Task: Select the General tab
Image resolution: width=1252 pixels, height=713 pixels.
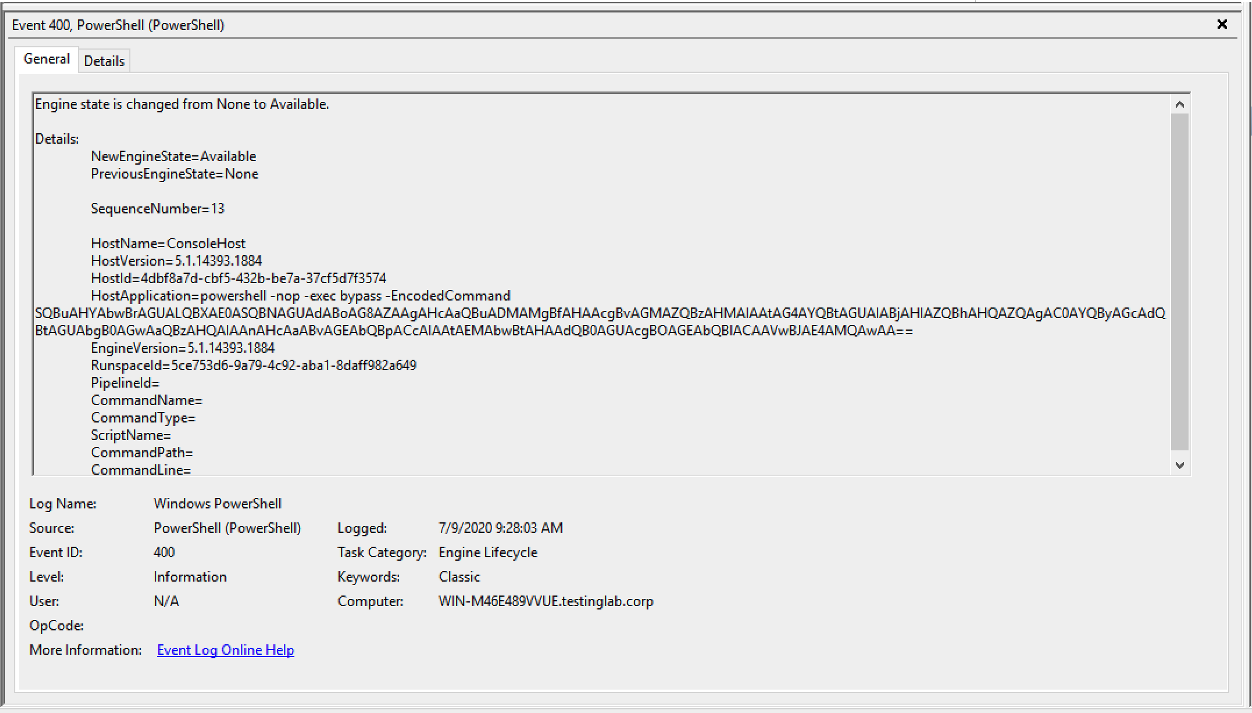Action: [x=47, y=59]
